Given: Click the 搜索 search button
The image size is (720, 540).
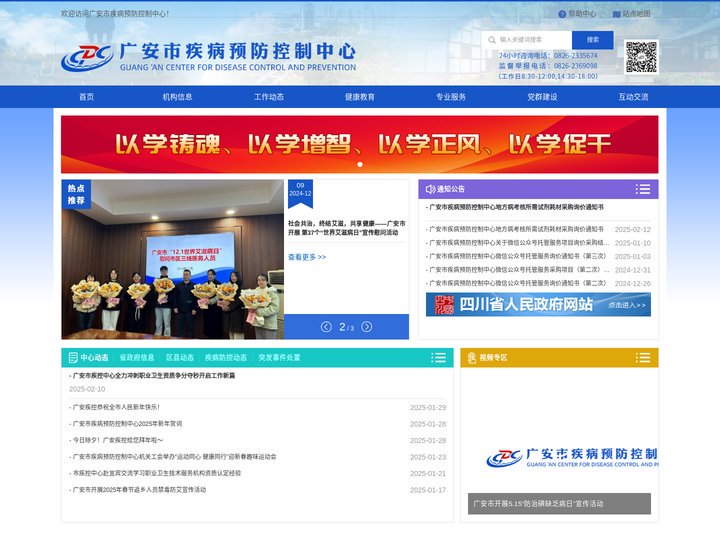Looking at the screenshot, I should click(x=592, y=40).
